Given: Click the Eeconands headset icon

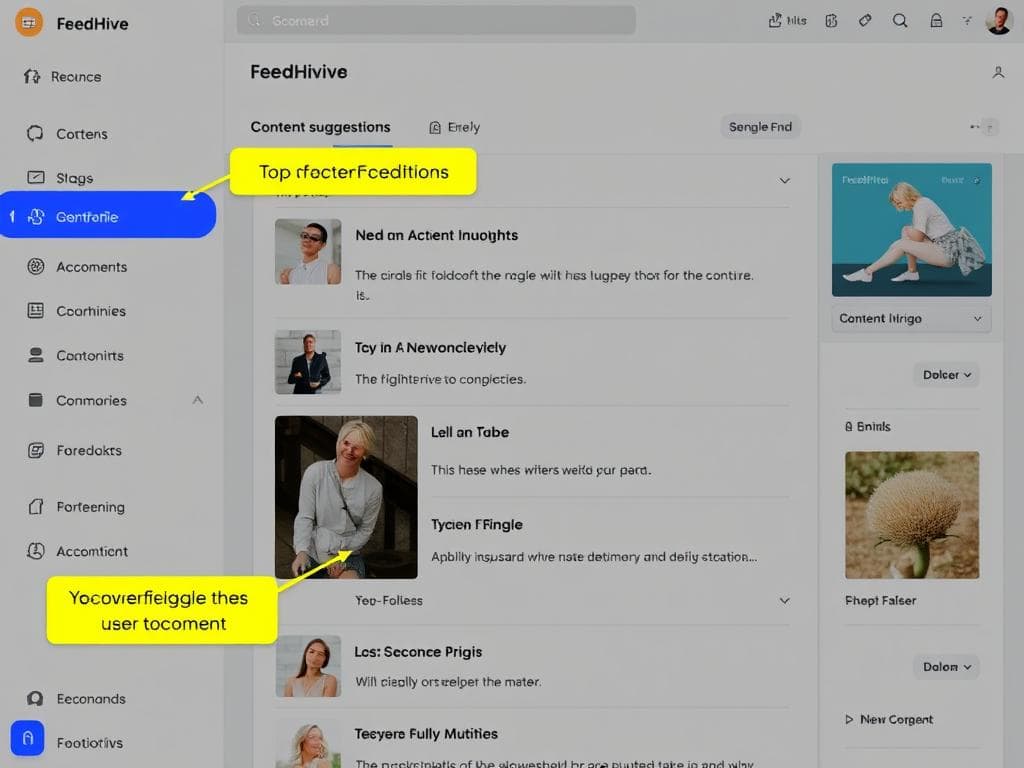Looking at the screenshot, I should (35, 699).
